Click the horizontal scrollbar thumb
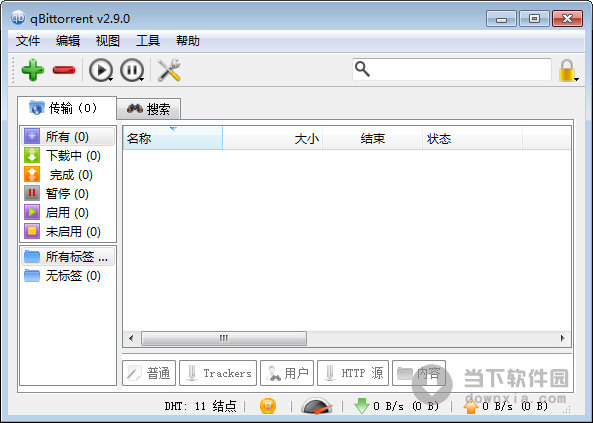 [x=224, y=338]
